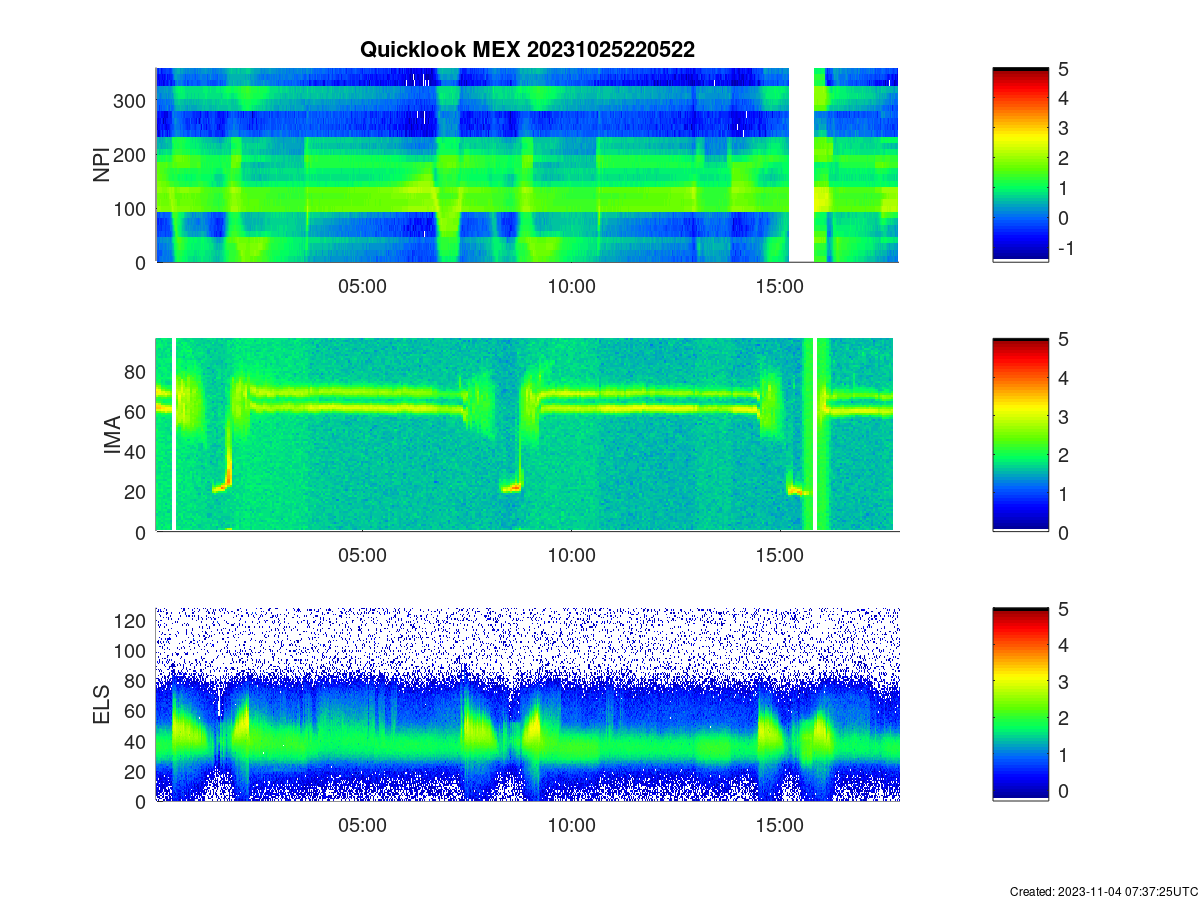The width and height of the screenshot is (1200, 900).
Task: Click the 05:00 tick under IMA plot
Action: click(363, 555)
